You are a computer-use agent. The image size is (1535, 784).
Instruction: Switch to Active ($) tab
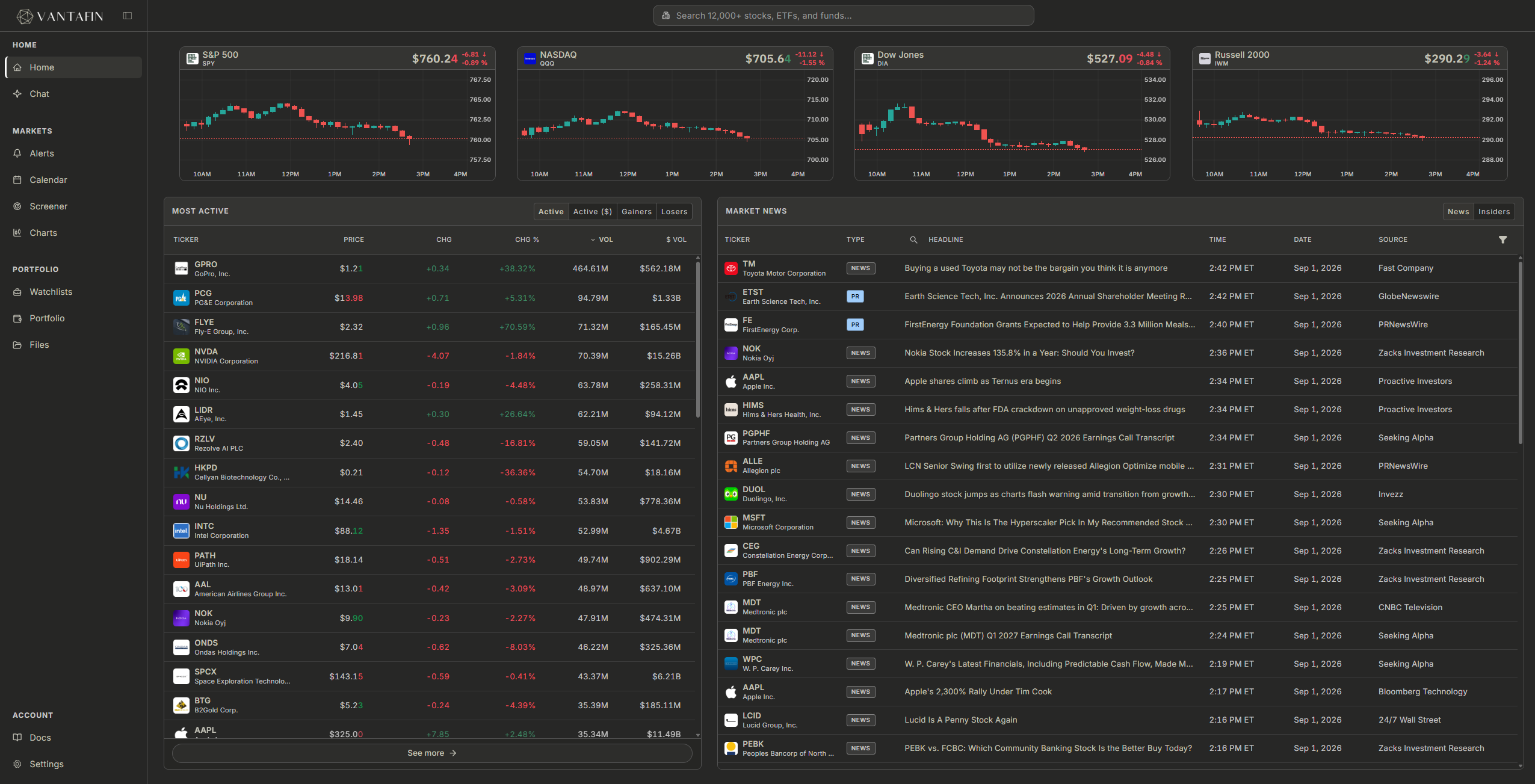(x=592, y=212)
